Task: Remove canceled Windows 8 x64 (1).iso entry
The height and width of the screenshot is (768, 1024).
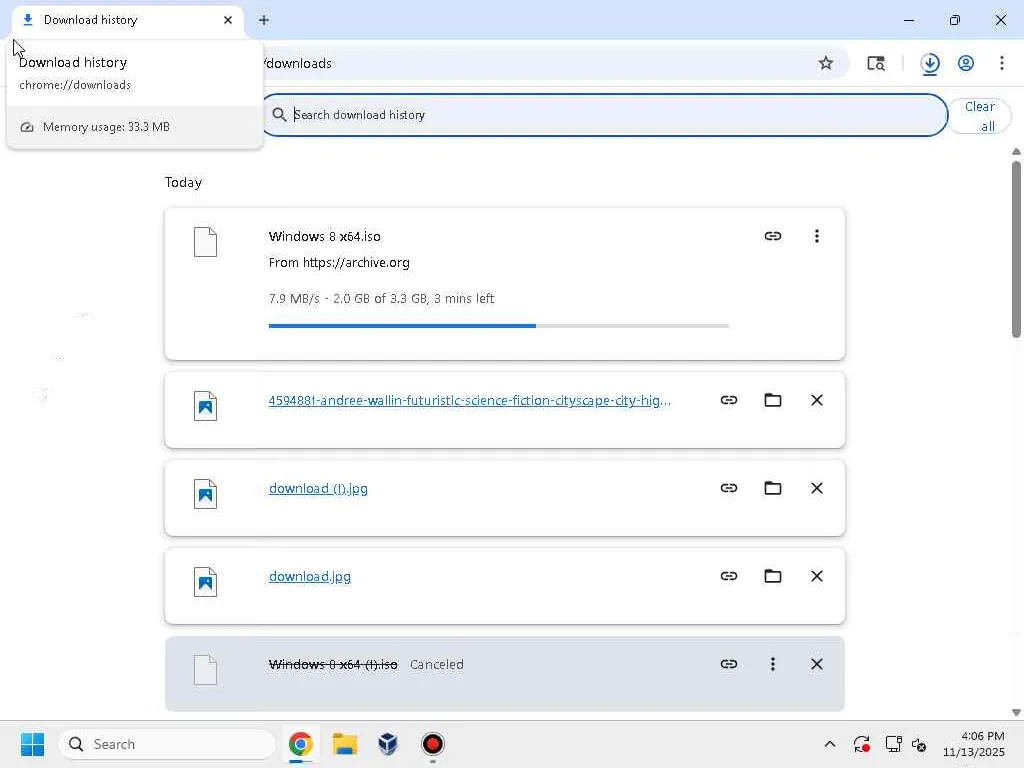Action: click(x=816, y=664)
